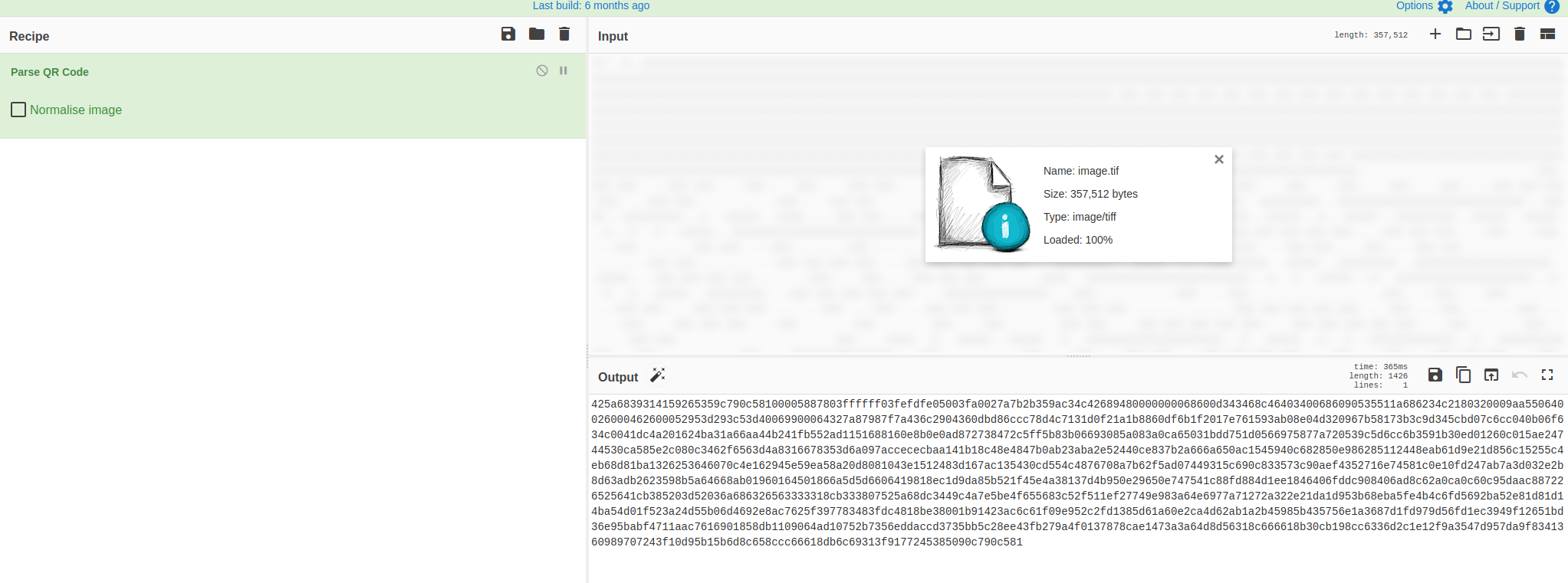Image resolution: width=1568 pixels, height=583 pixels.
Task: Reset the pane layout
Action: pos(1548,34)
